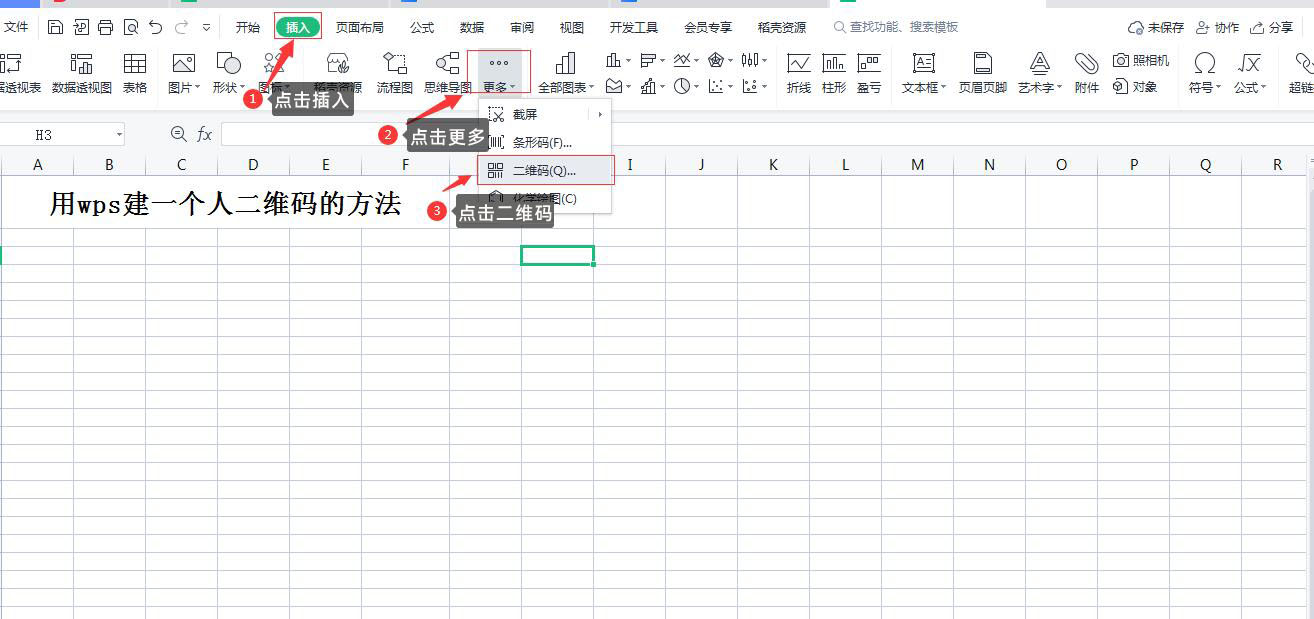Click the 未保存 cloud status button
Image resolution: width=1314 pixels, height=619 pixels.
(x=1155, y=28)
